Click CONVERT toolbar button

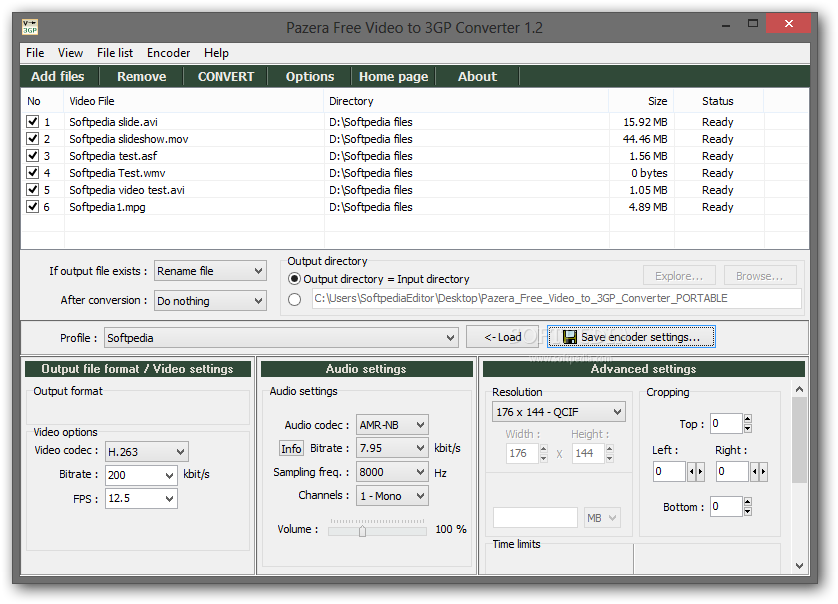click(x=226, y=76)
